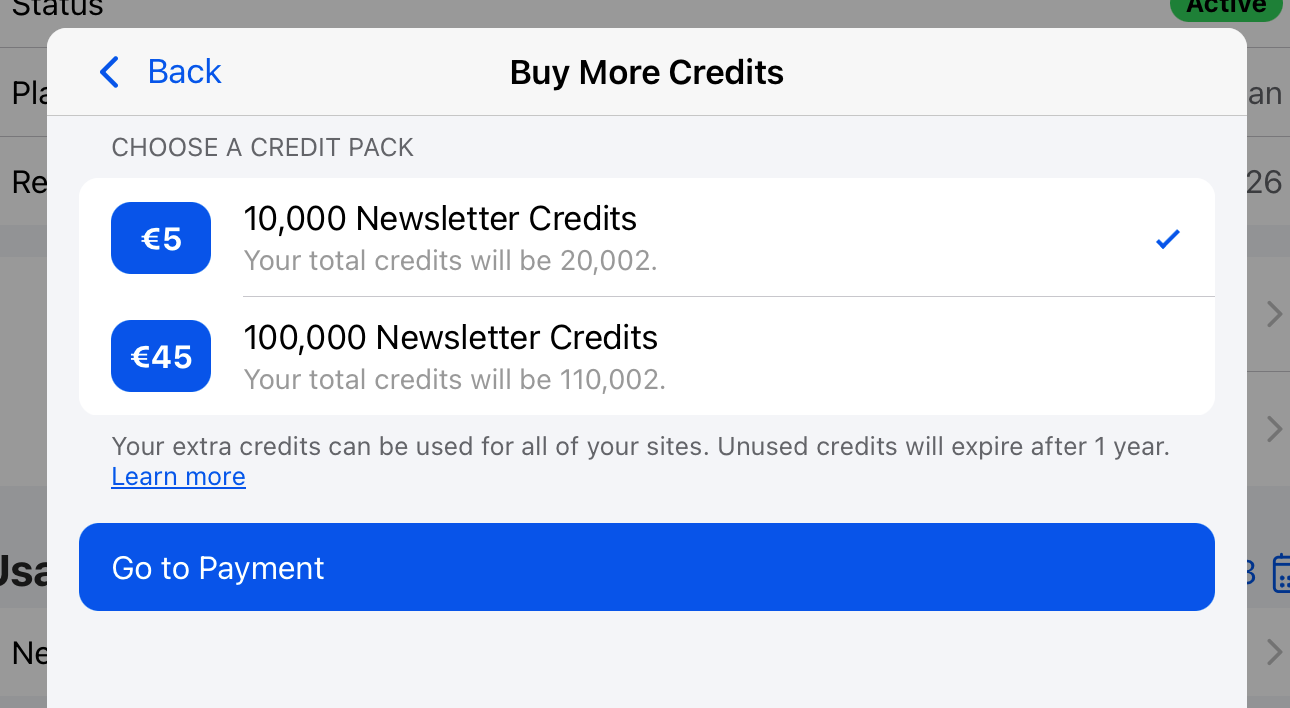The width and height of the screenshot is (1290, 708).
Task: Click the unused credits expiry note text
Action: tap(640, 446)
